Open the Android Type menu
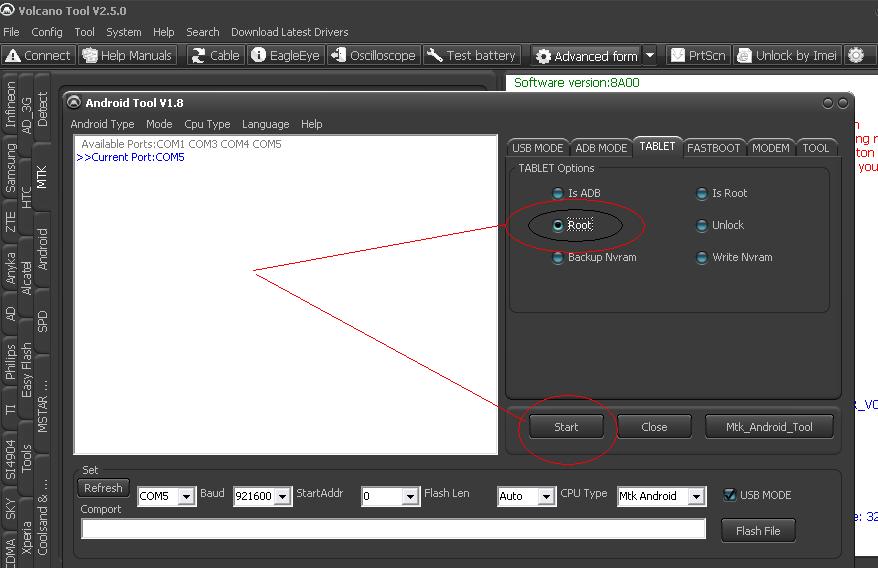Image resolution: width=878 pixels, height=568 pixels. (x=102, y=124)
